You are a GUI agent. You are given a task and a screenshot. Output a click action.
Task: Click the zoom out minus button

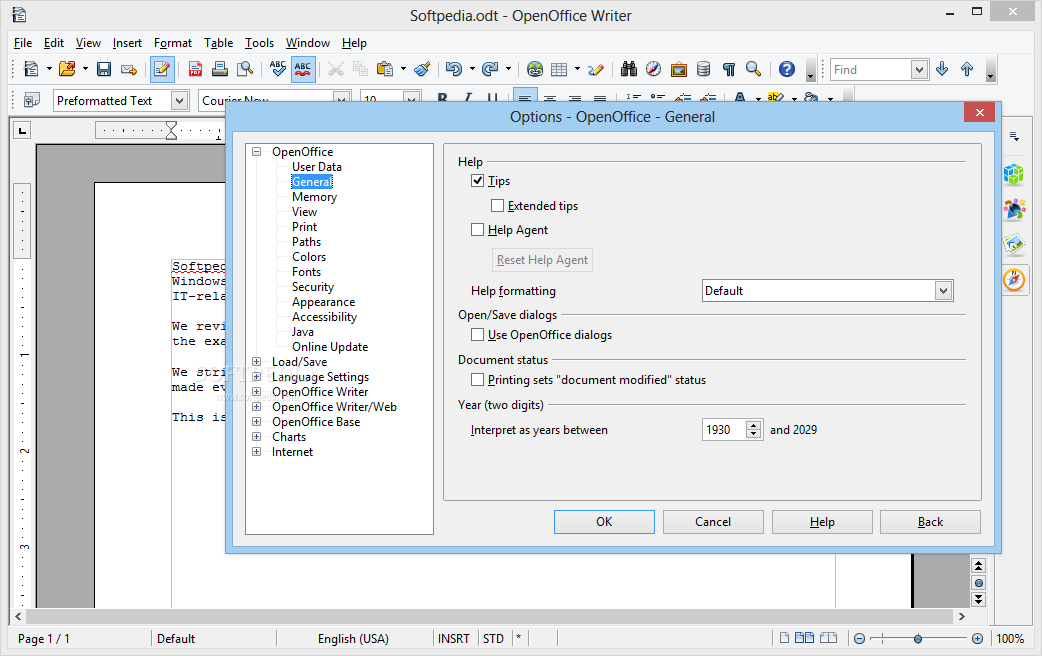pyautogui.click(x=859, y=639)
